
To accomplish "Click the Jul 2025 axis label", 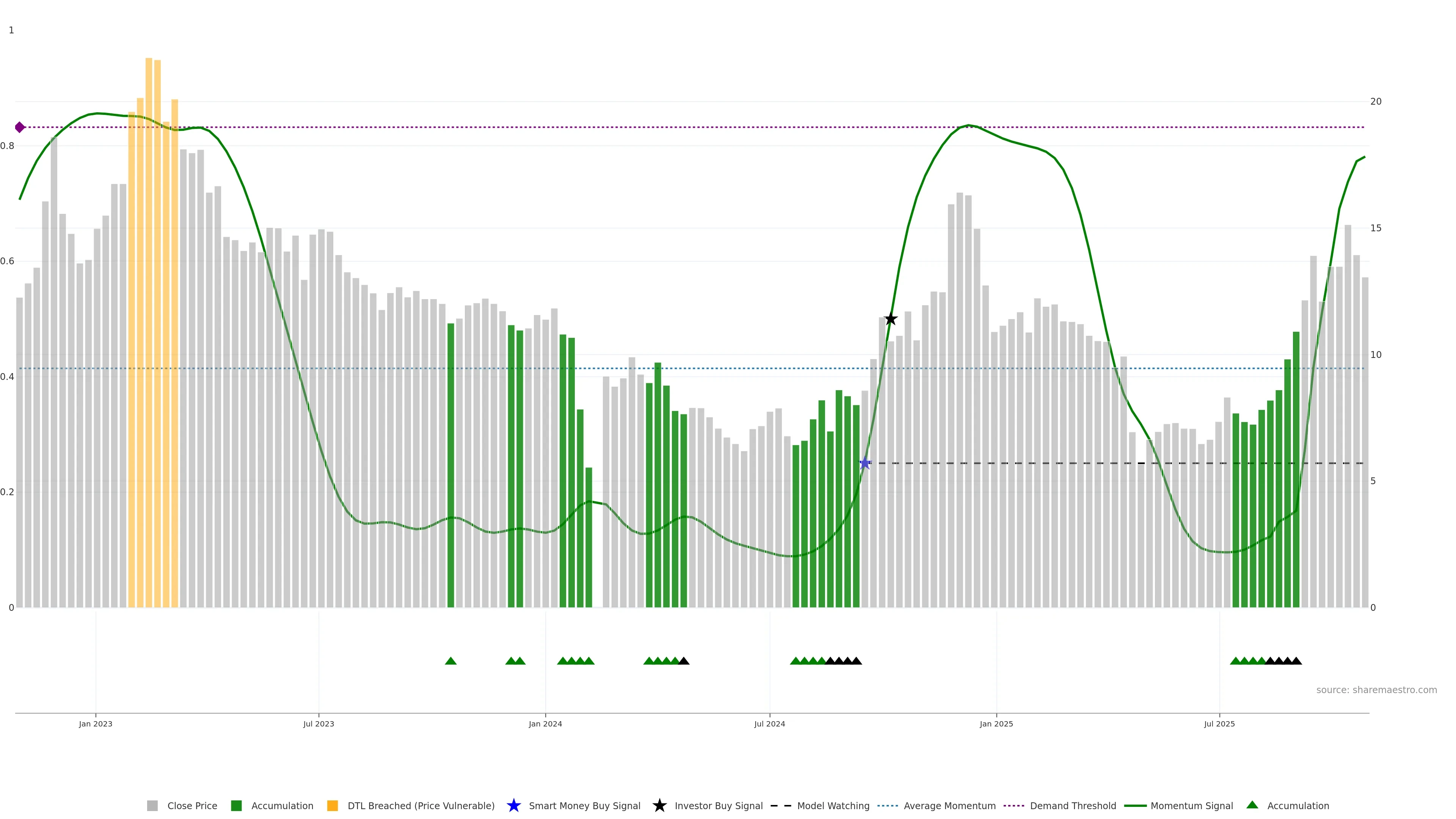I will pos(1219,724).
